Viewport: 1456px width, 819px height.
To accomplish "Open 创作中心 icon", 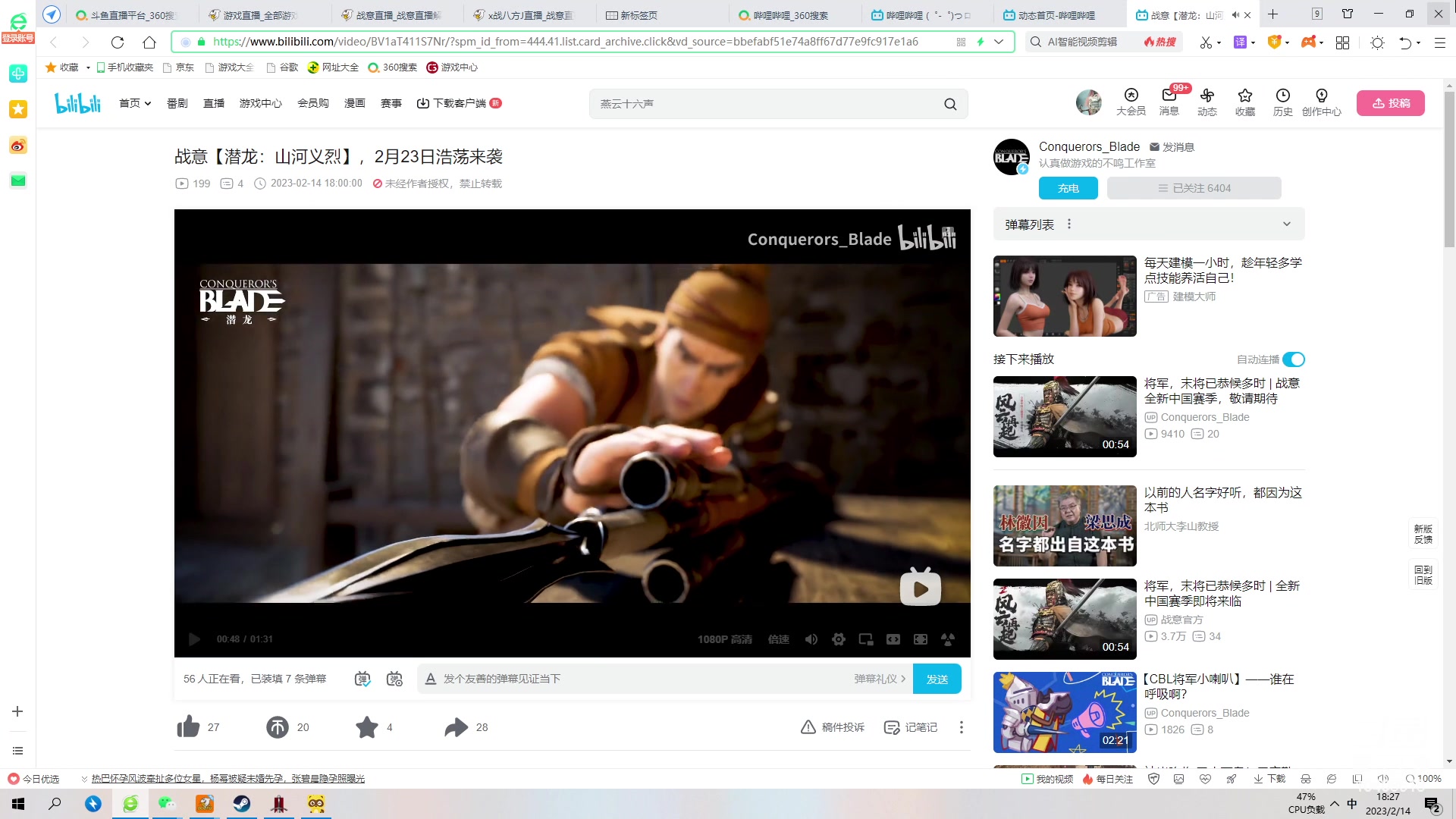I will (x=1322, y=102).
